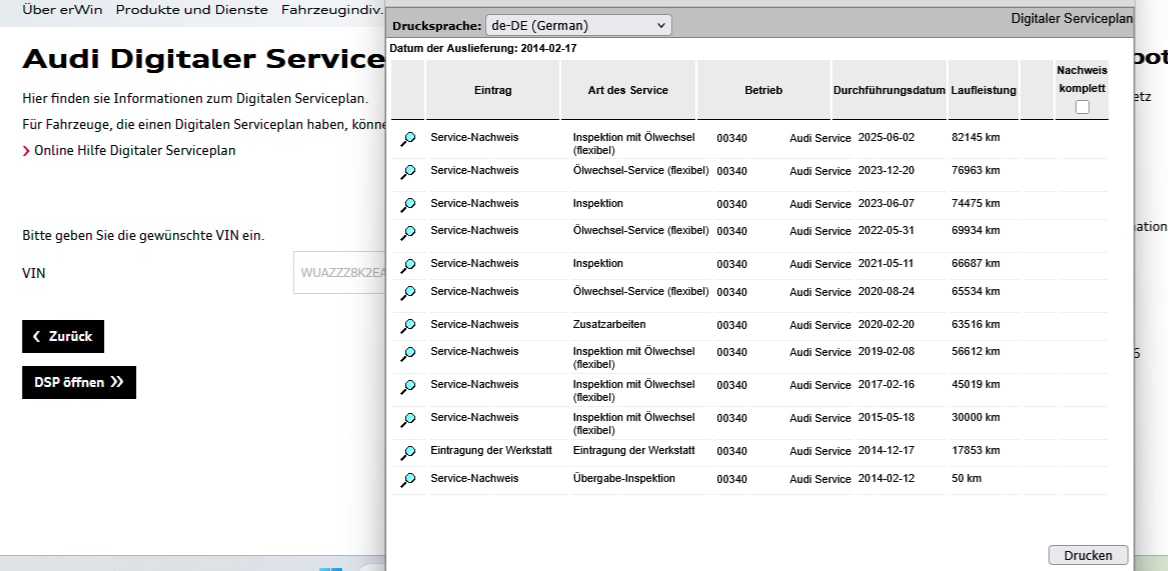
Task: Click the Datum der Auslieferung text
Action: (x=483, y=48)
